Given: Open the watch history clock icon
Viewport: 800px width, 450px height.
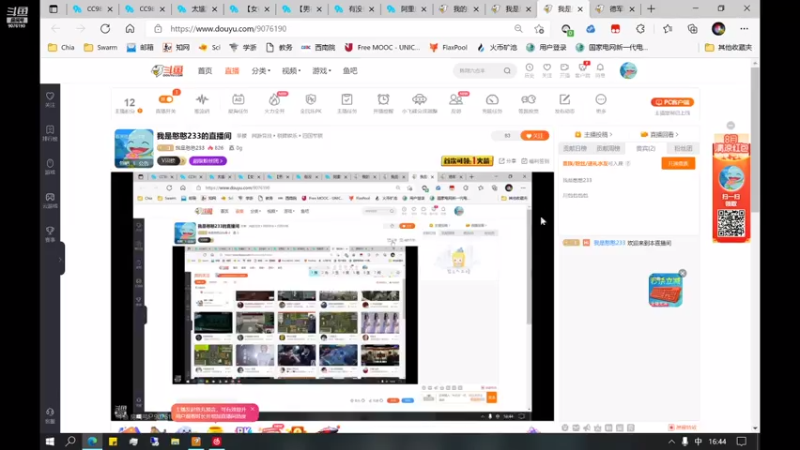Looking at the screenshot, I should click(530, 68).
